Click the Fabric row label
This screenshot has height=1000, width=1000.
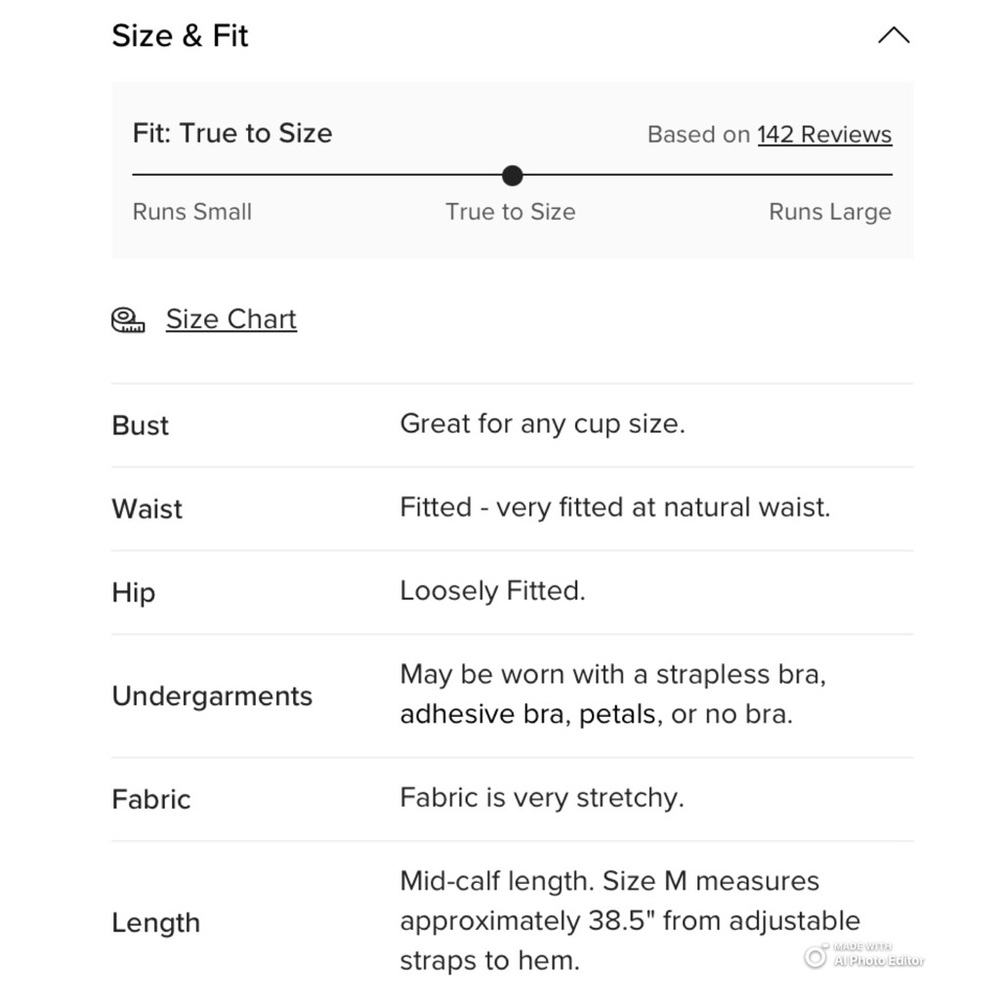click(151, 799)
